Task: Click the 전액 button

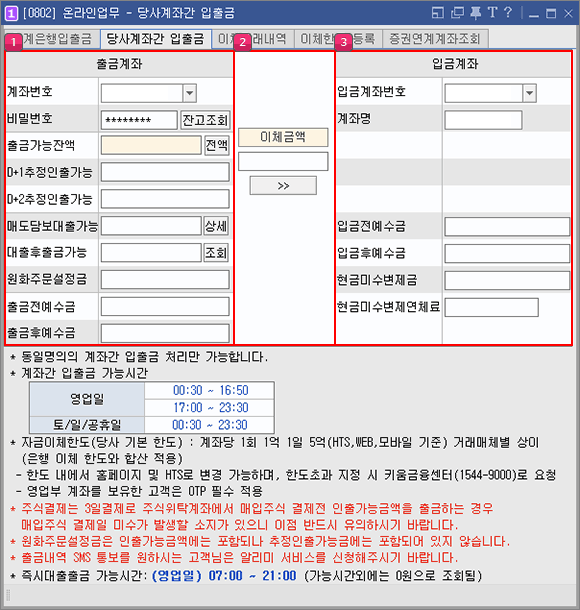Action: (217, 145)
